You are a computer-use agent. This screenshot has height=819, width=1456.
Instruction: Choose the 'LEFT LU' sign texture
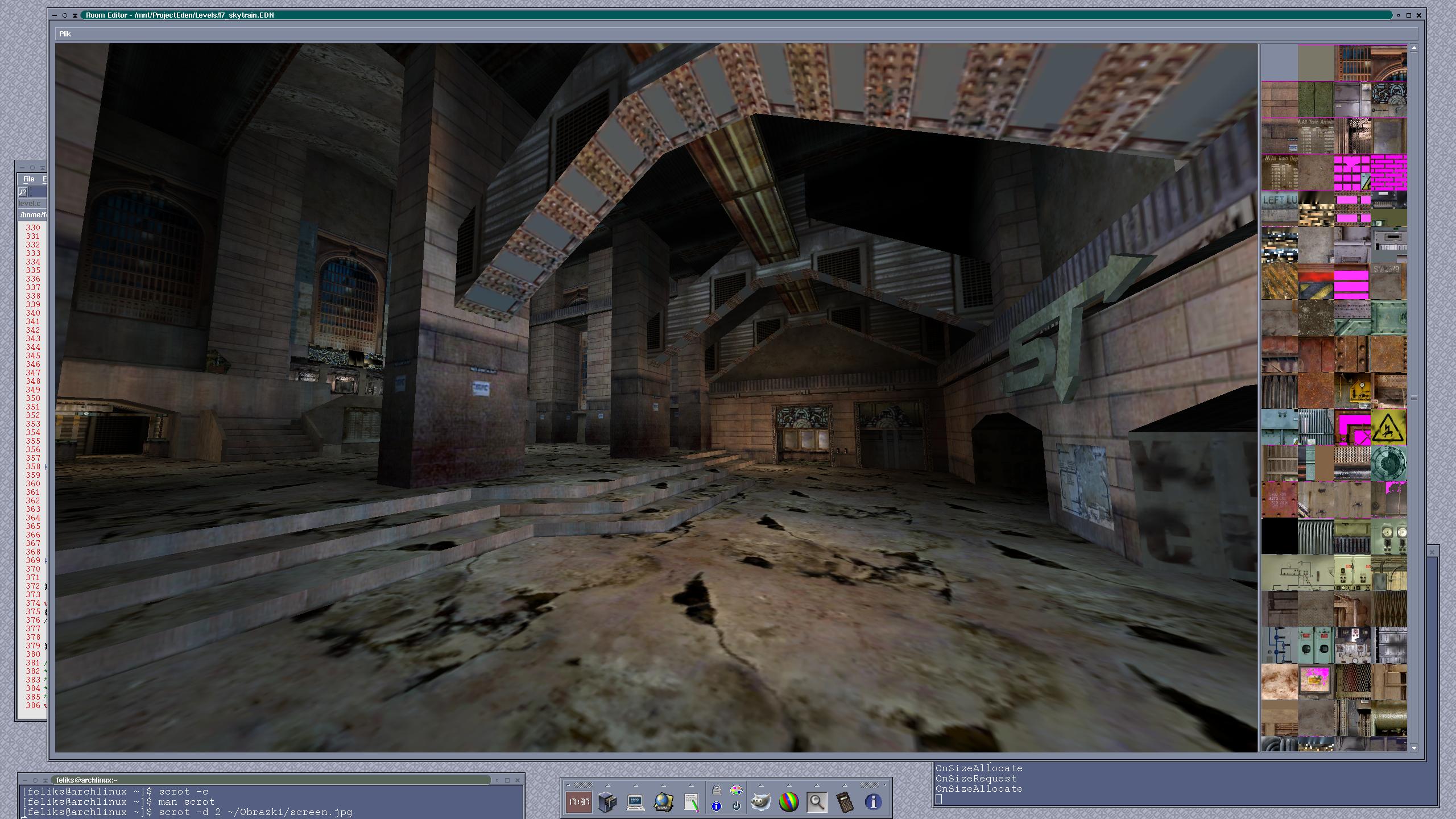[1280, 209]
